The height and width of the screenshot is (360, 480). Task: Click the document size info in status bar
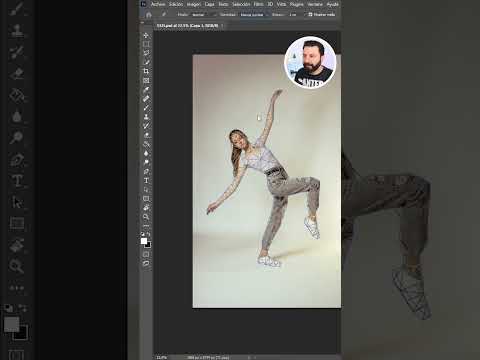(x=208, y=357)
